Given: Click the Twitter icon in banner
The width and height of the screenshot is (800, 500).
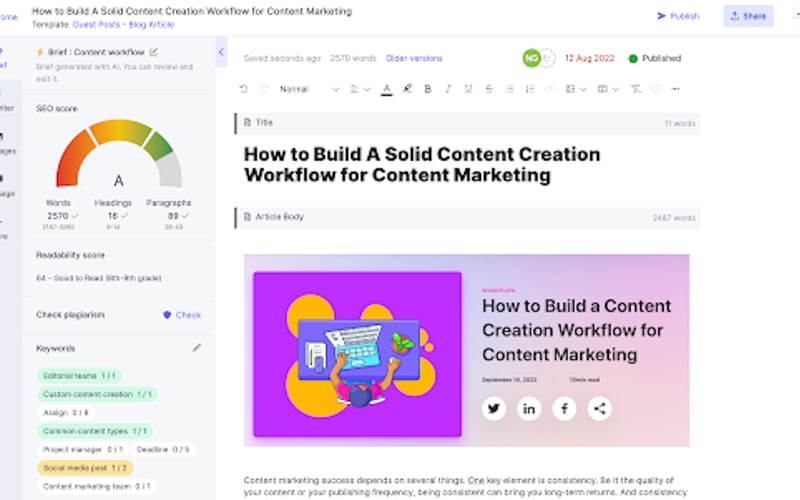Looking at the screenshot, I should coord(493,409).
